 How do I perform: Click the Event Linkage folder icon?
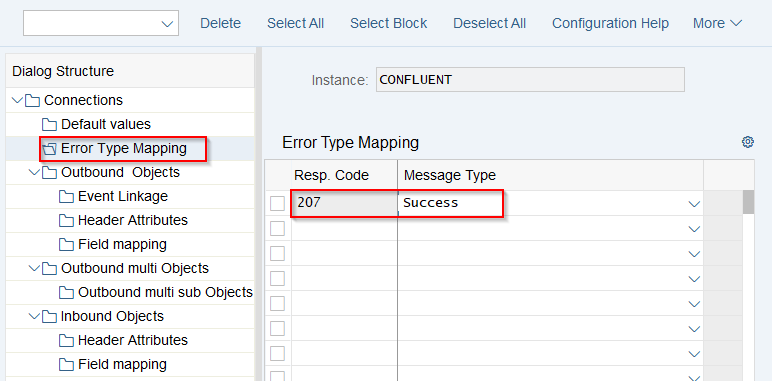(x=66, y=196)
